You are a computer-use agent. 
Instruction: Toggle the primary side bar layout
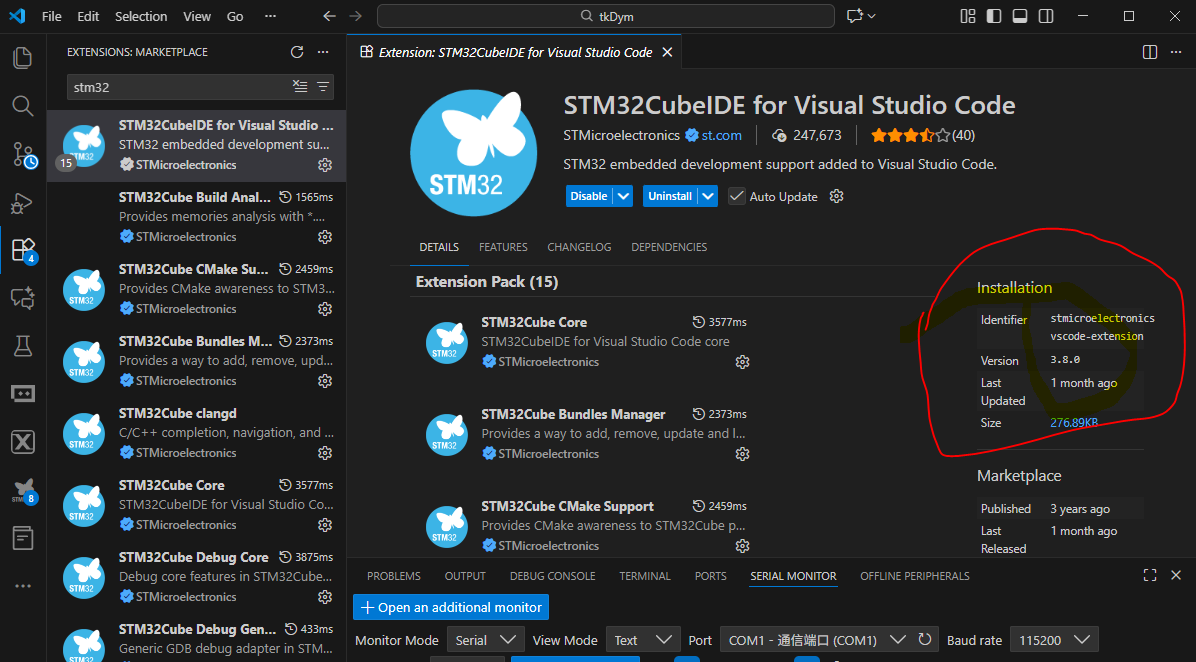[x=992, y=16]
